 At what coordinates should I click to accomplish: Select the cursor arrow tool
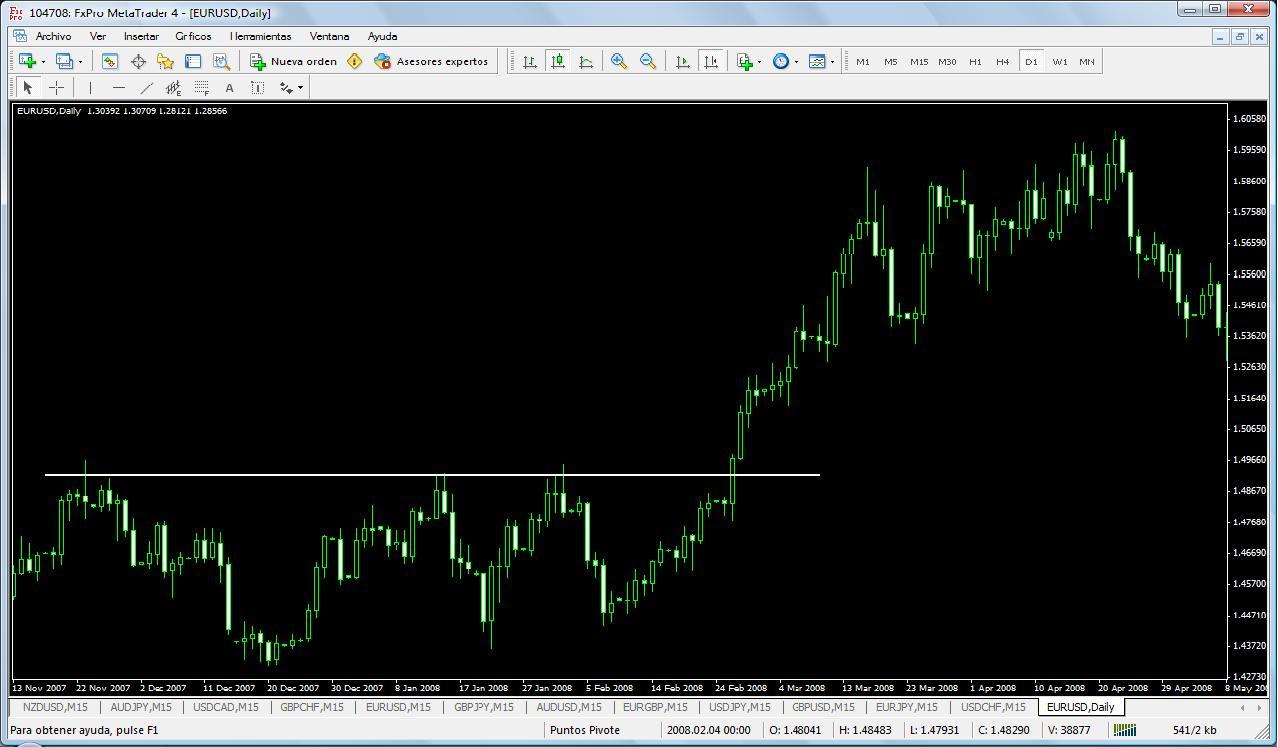[x=28, y=87]
